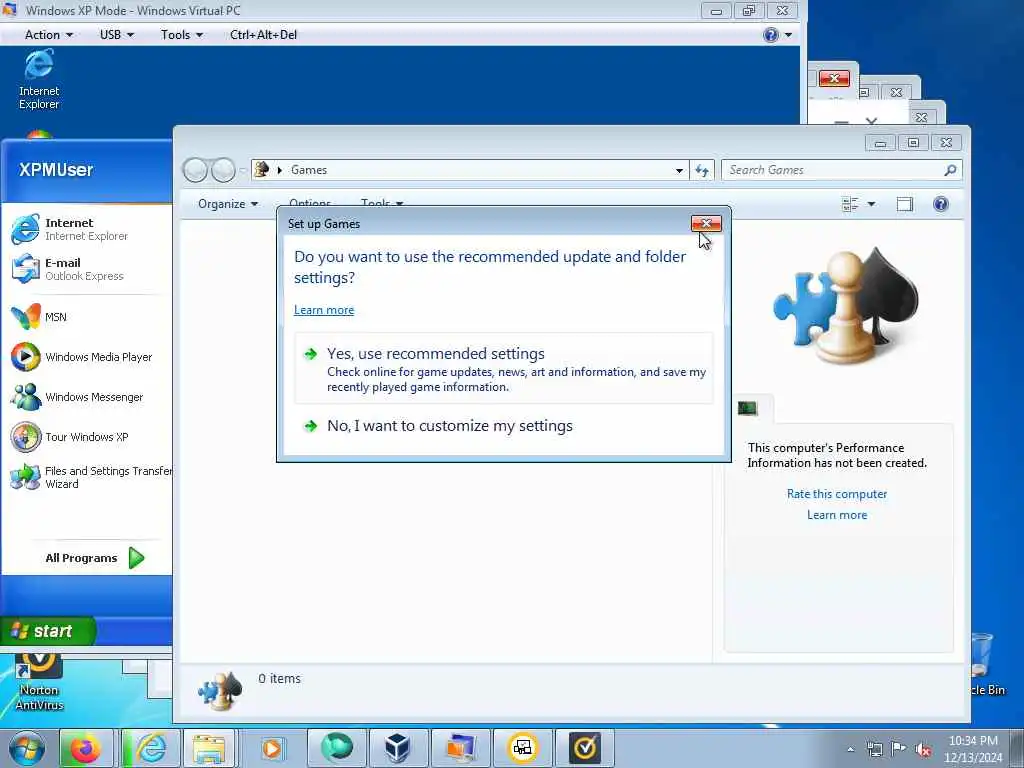Viewport: 1024px width, 768px height.
Task: Open the Learn more link in Set up Games
Action: tap(324, 310)
